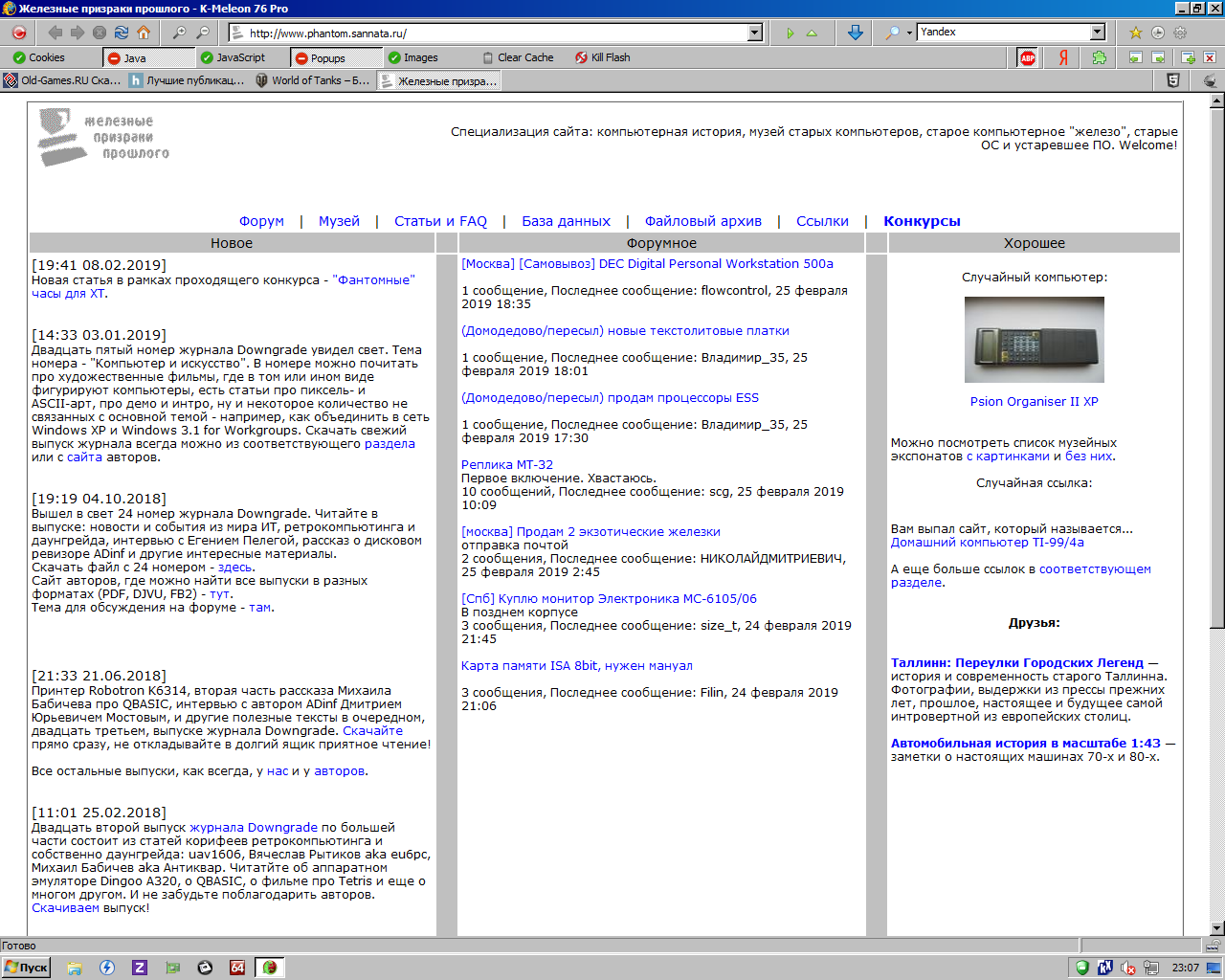Click the vertical scrollbar down arrow
This screenshot has height=980, width=1225.
pyautogui.click(x=1216, y=927)
